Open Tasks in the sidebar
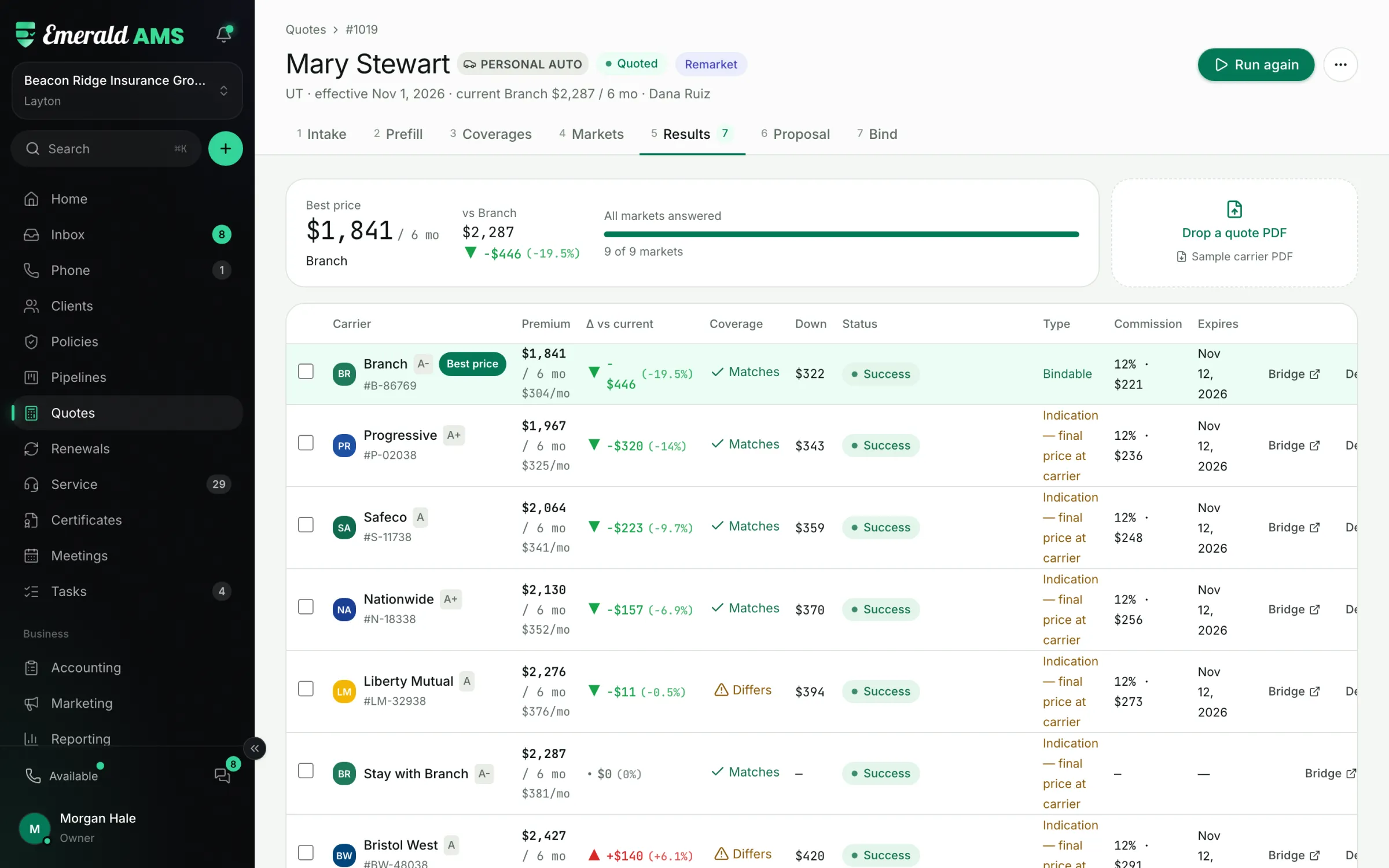The image size is (1389, 868). click(x=127, y=591)
